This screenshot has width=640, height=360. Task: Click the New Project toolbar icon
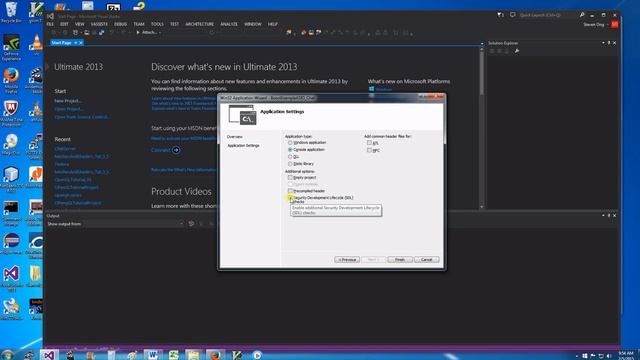click(x=76, y=32)
